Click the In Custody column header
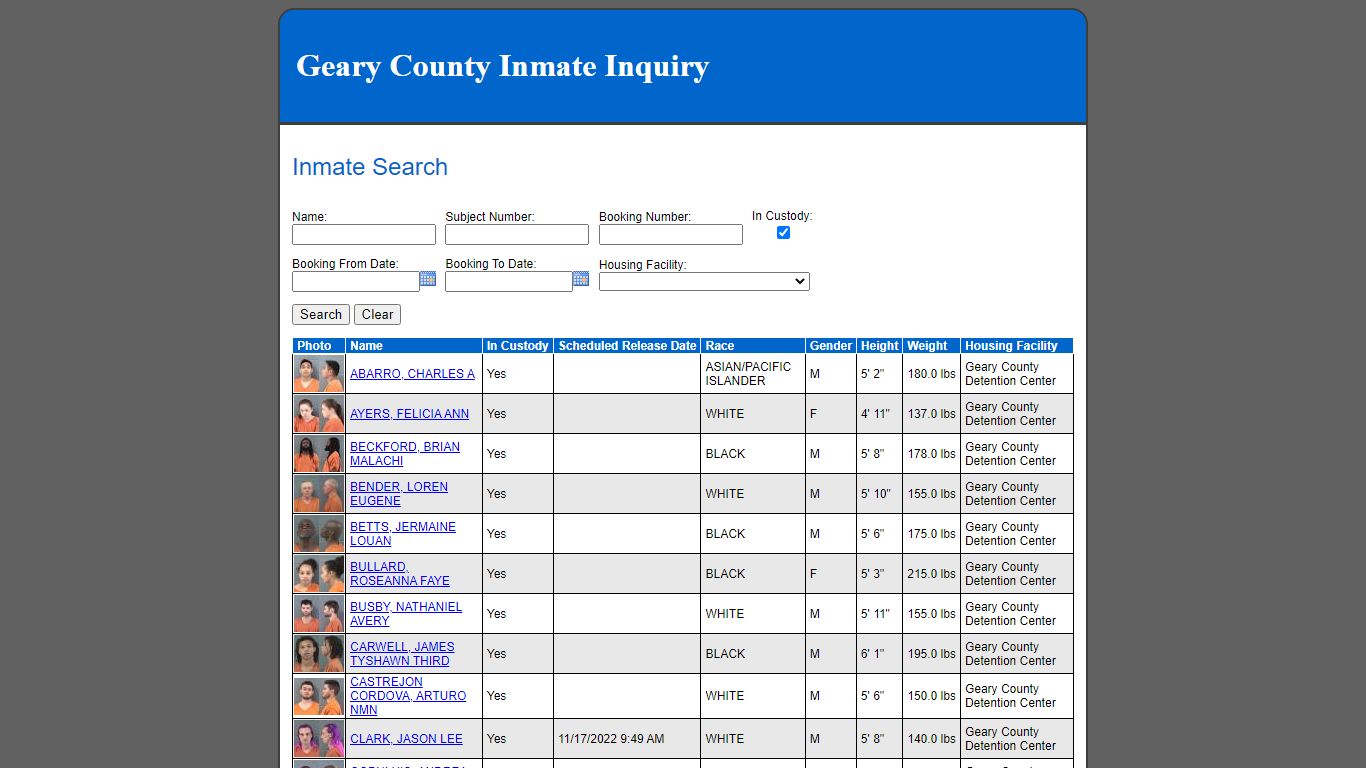Screen dimensions: 1366x768 tap(518, 346)
